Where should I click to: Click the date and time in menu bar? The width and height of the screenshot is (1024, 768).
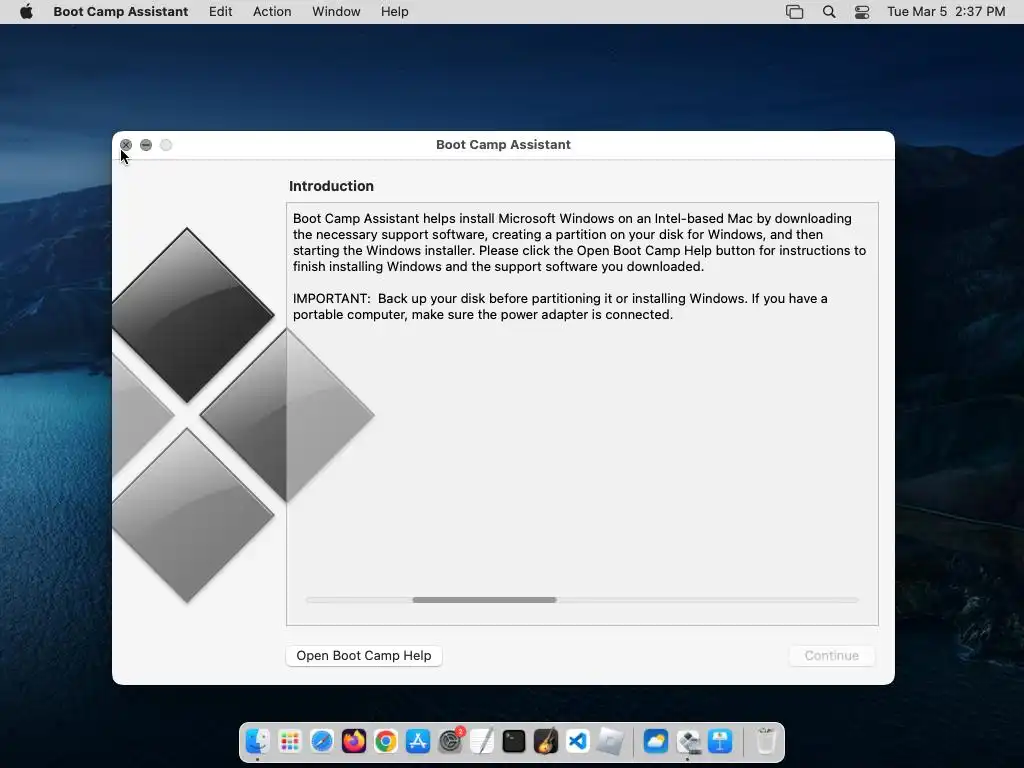coord(946,11)
